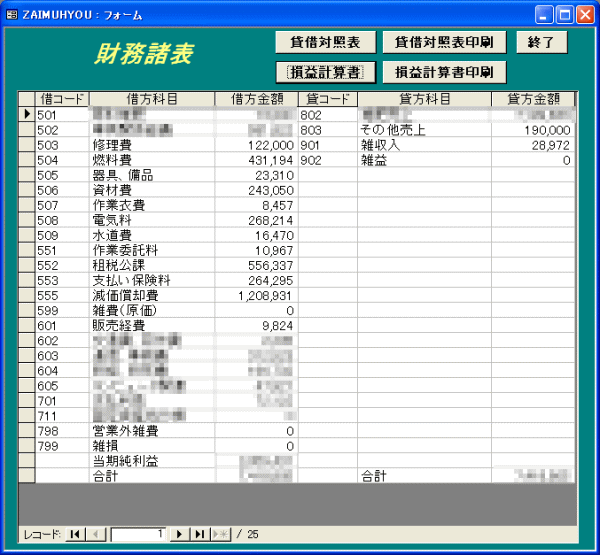
Task: Click the その他売上 credit account cell
Action: point(424,130)
